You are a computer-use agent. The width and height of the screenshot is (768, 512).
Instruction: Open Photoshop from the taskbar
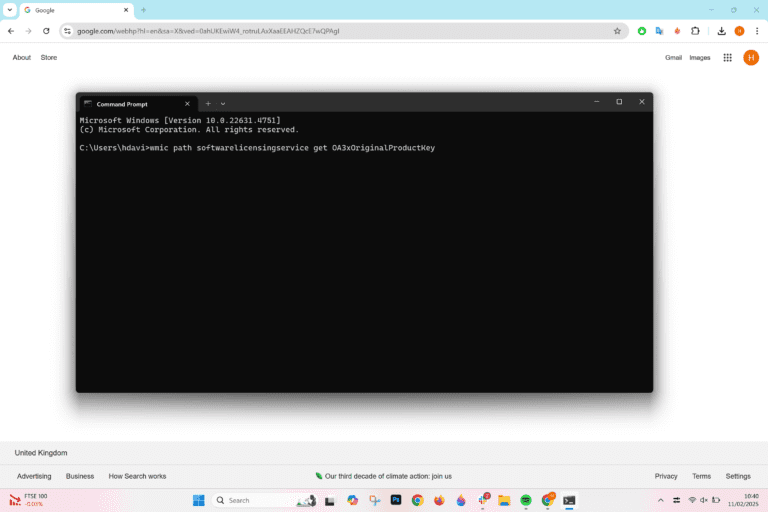point(396,500)
